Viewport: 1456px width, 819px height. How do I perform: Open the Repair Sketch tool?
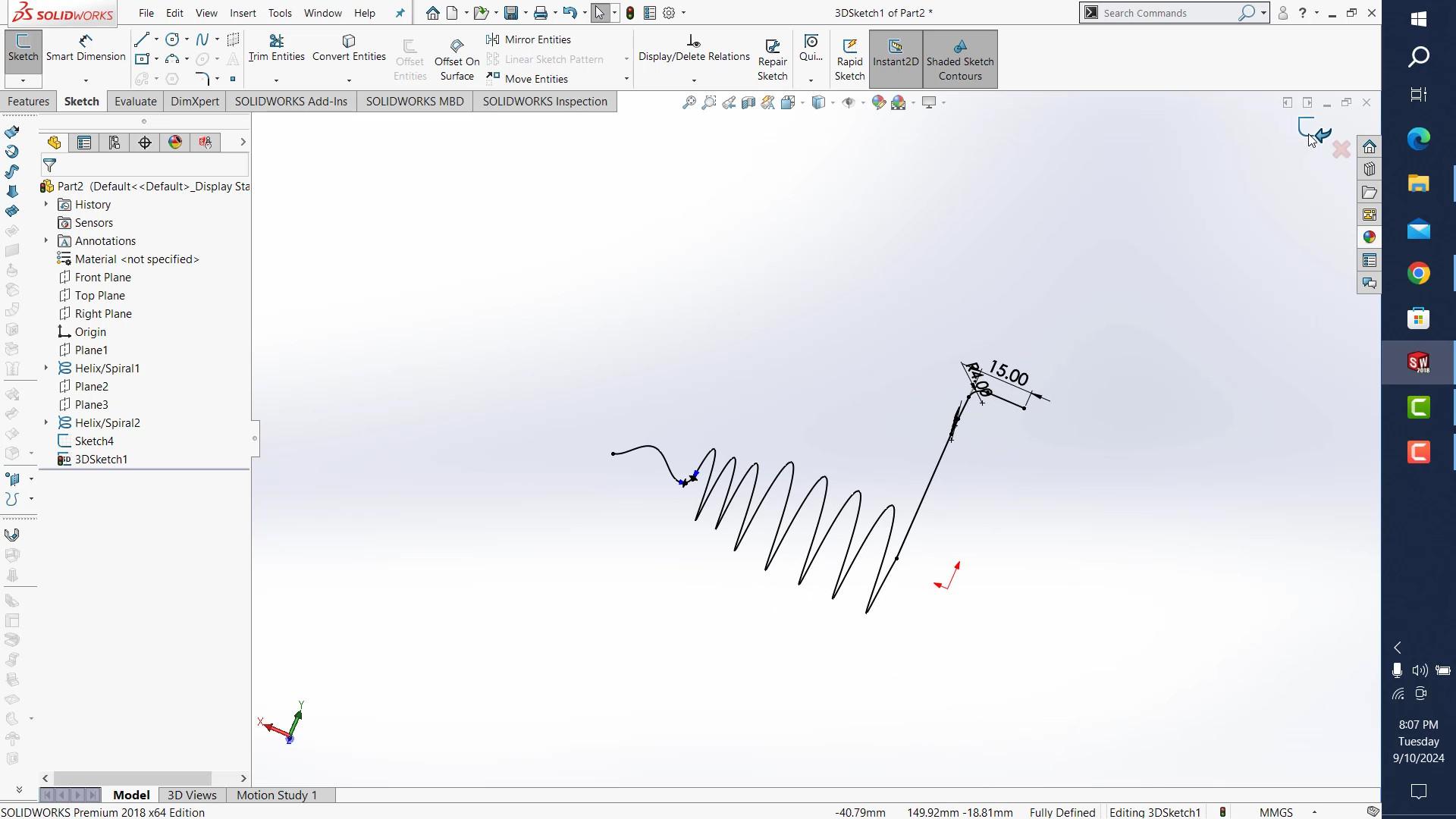(x=772, y=59)
